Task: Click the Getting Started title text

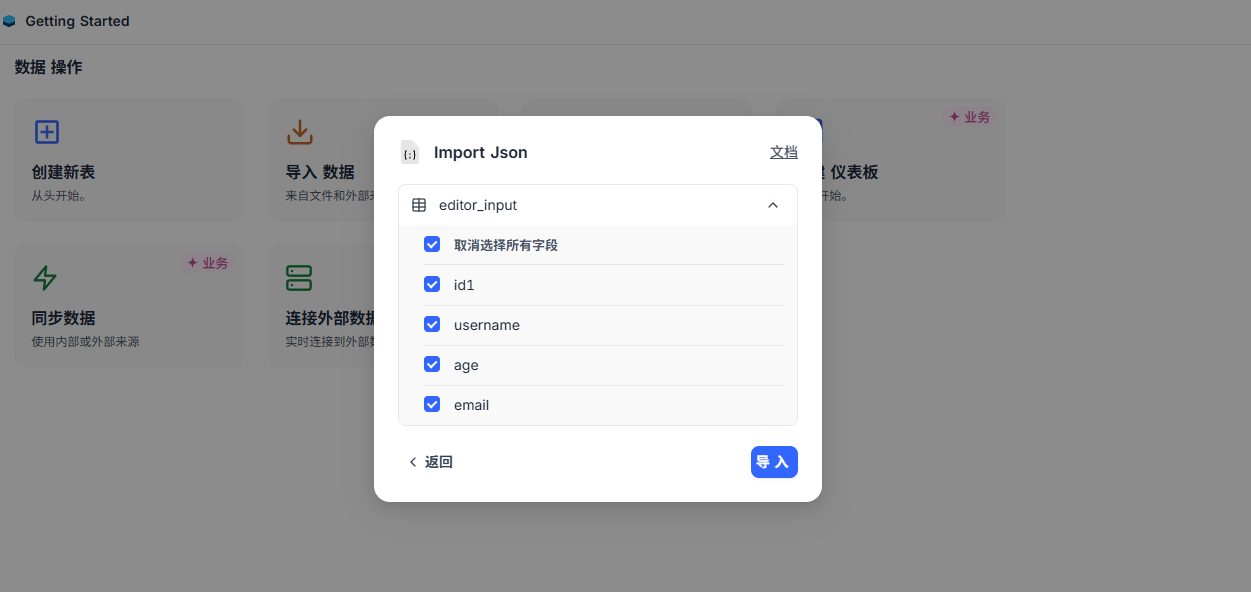Action: [x=77, y=21]
